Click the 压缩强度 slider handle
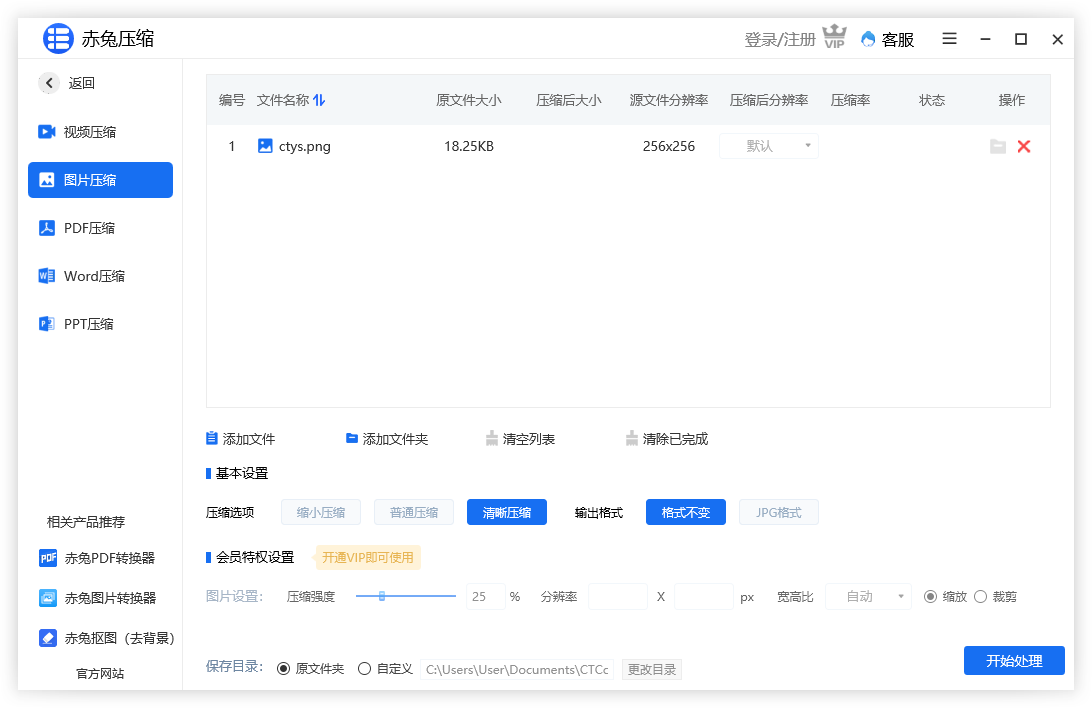 click(382, 596)
